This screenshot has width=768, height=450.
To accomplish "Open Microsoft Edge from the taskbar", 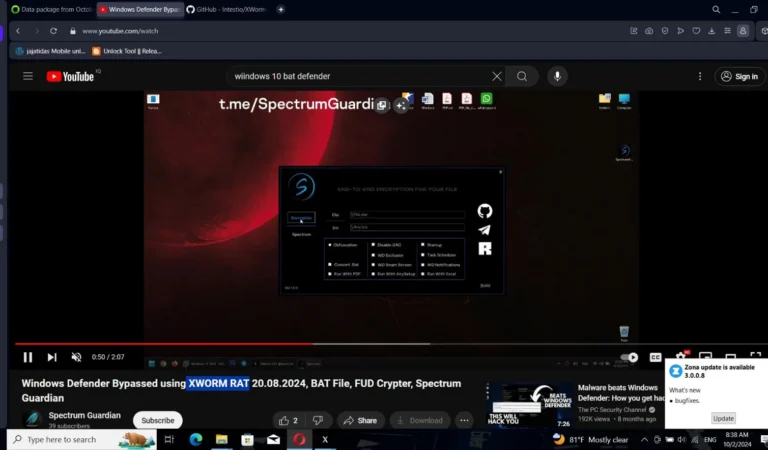I will pyautogui.click(x=196, y=439).
